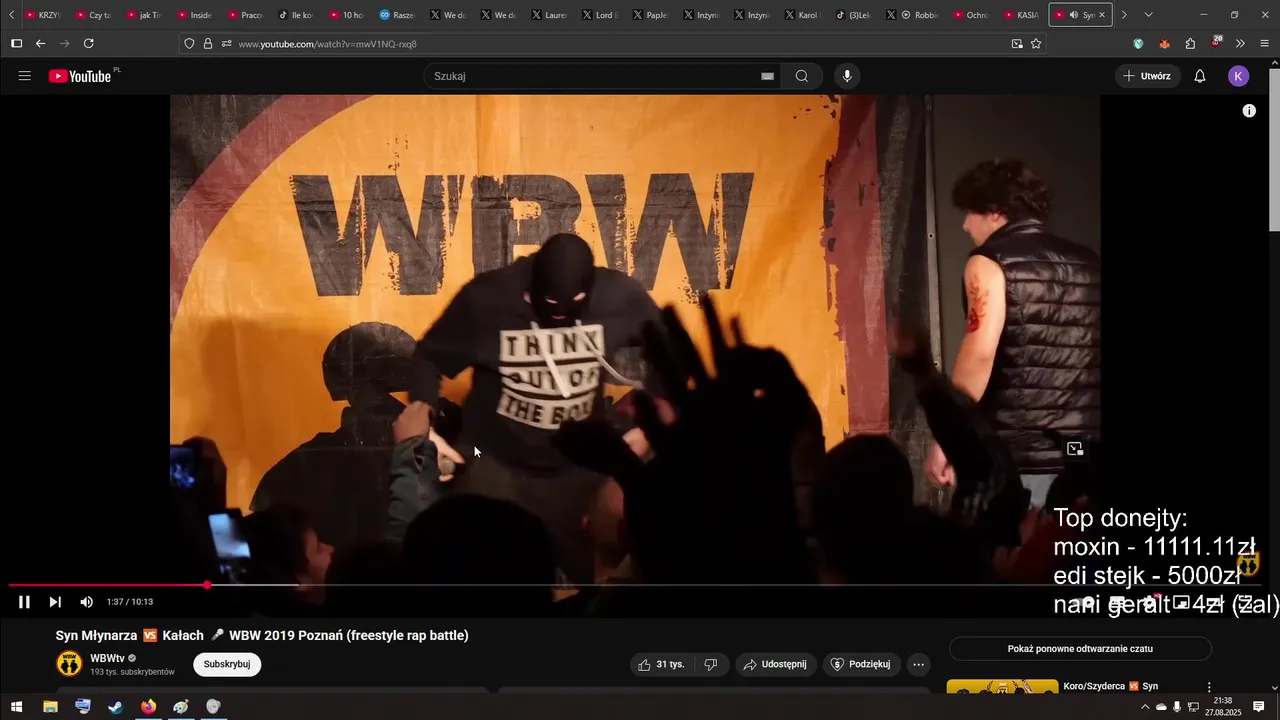Viewport: 1280px width, 720px height.
Task: Switch to the Inside tab
Action: point(196,15)
